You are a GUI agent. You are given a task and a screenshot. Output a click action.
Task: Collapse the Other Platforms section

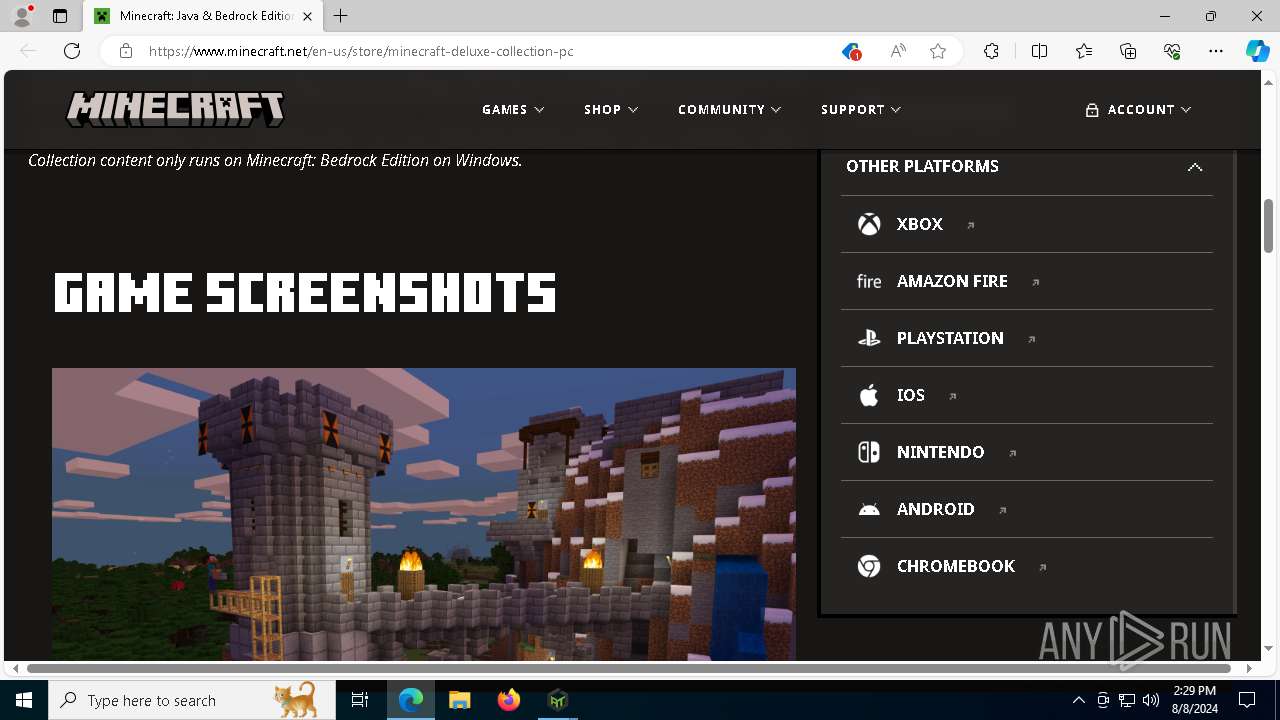coord(1195,167)
